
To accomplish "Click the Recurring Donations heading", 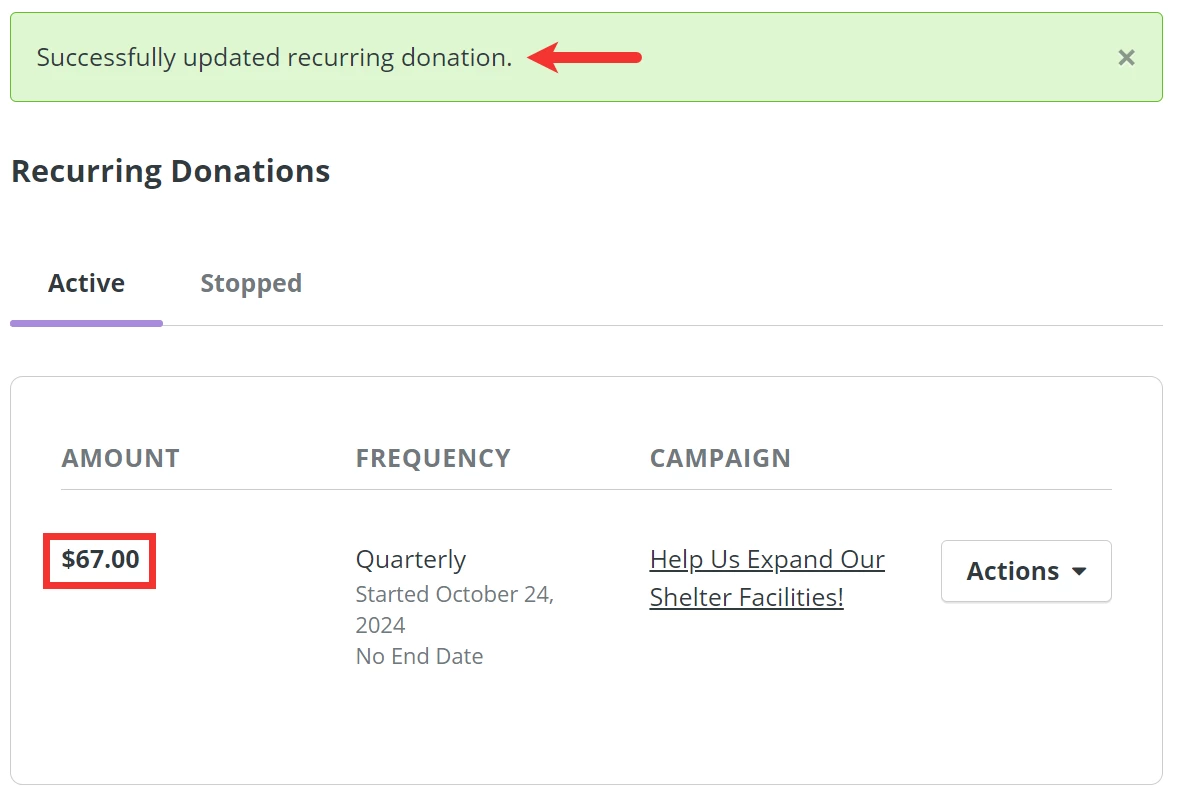I will 170,171.
